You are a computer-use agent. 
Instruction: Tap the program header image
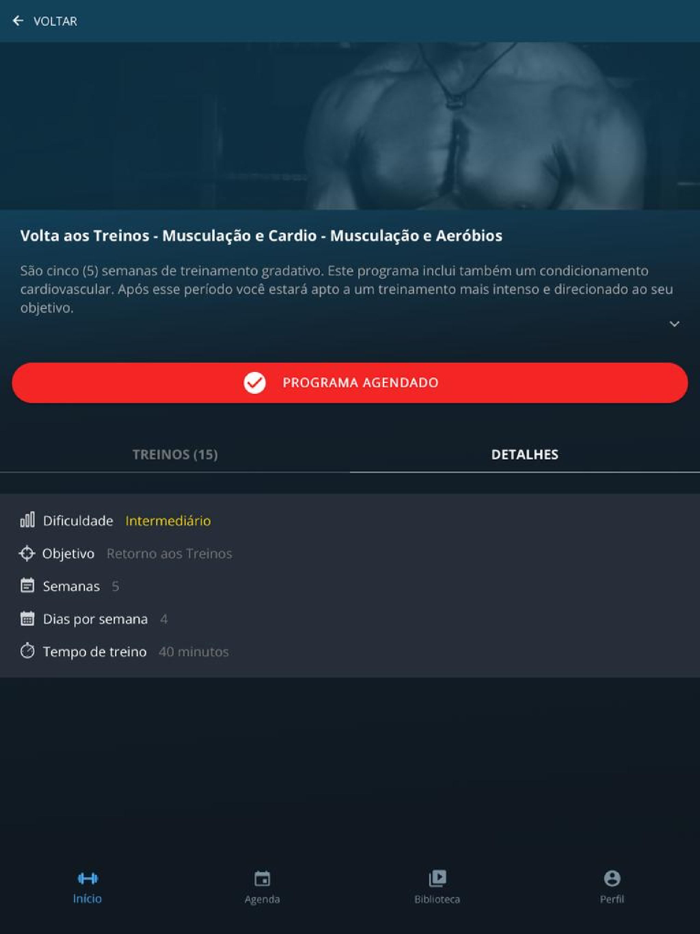350,126
